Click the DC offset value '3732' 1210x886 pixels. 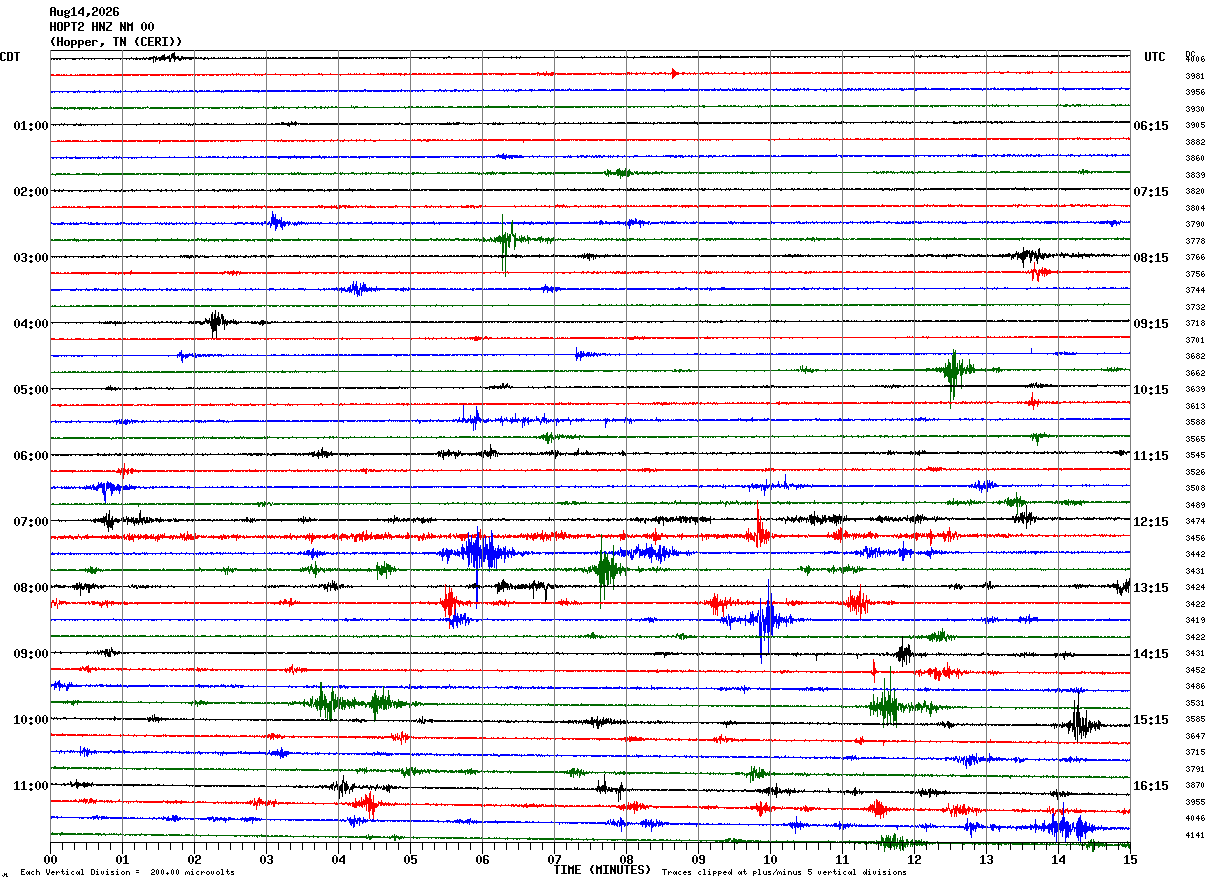tap(1195, 307)
